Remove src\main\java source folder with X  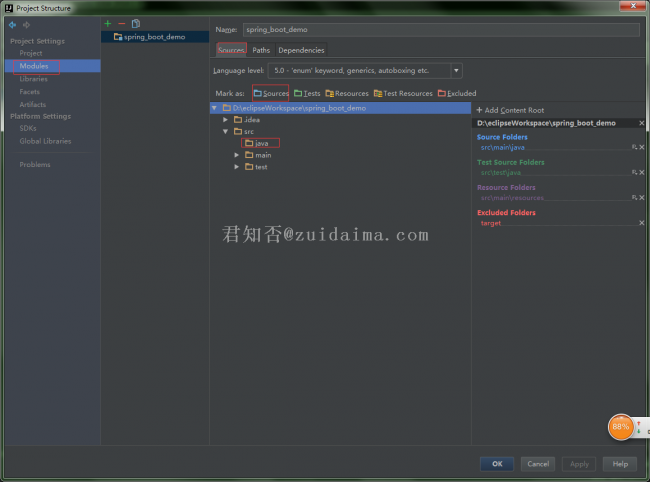pos(642,147)
